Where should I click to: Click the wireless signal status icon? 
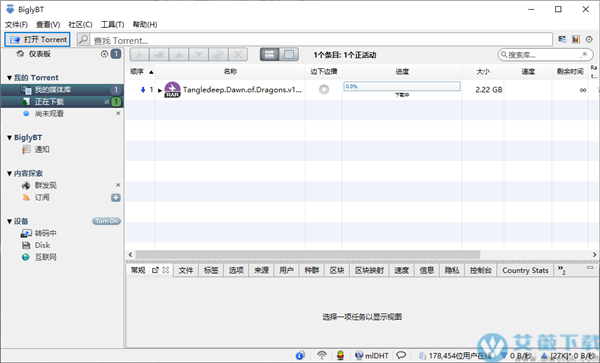pyautogui.click(x=322, y=356)
